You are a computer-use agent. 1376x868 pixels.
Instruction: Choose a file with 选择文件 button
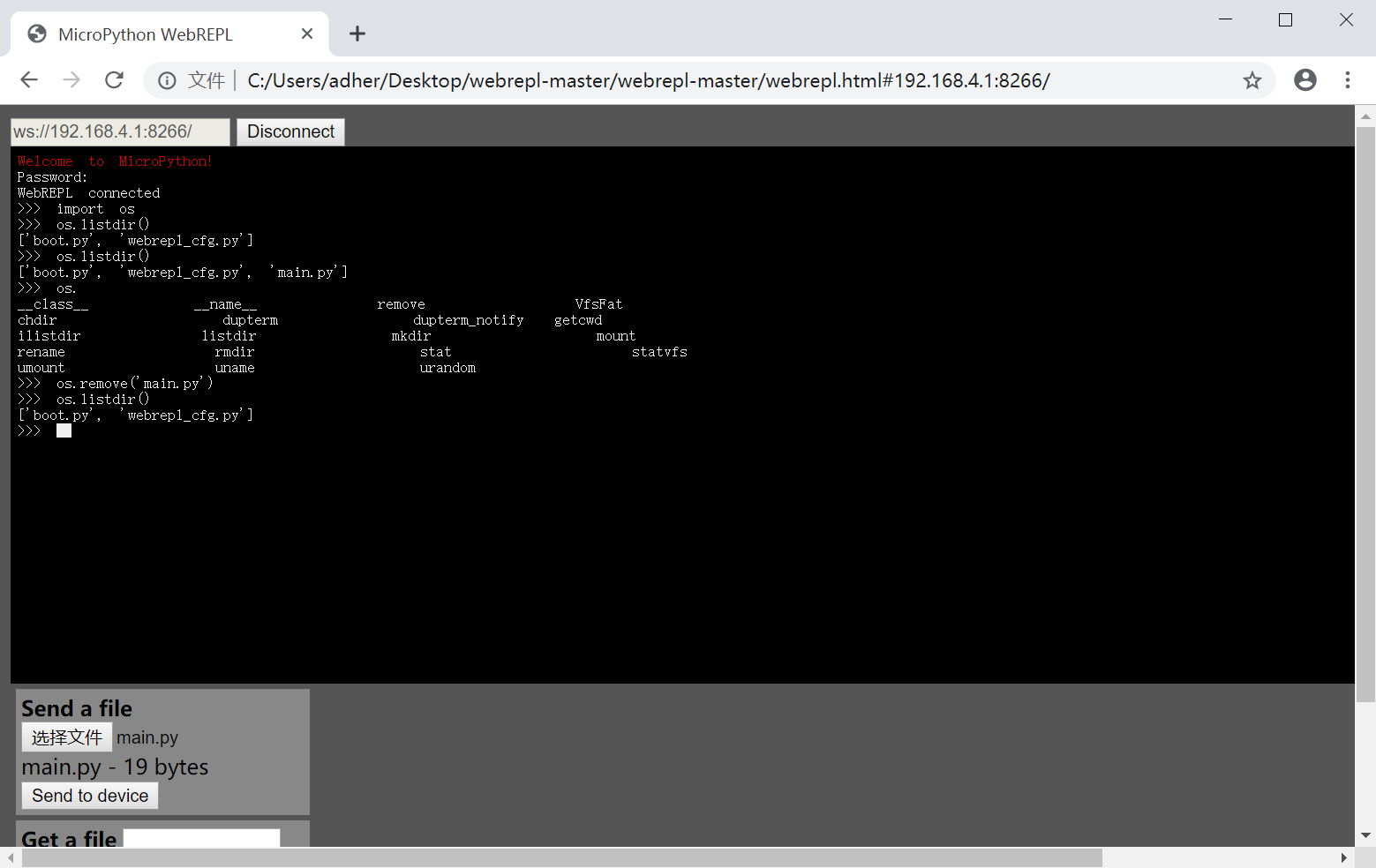click(67, 737)
